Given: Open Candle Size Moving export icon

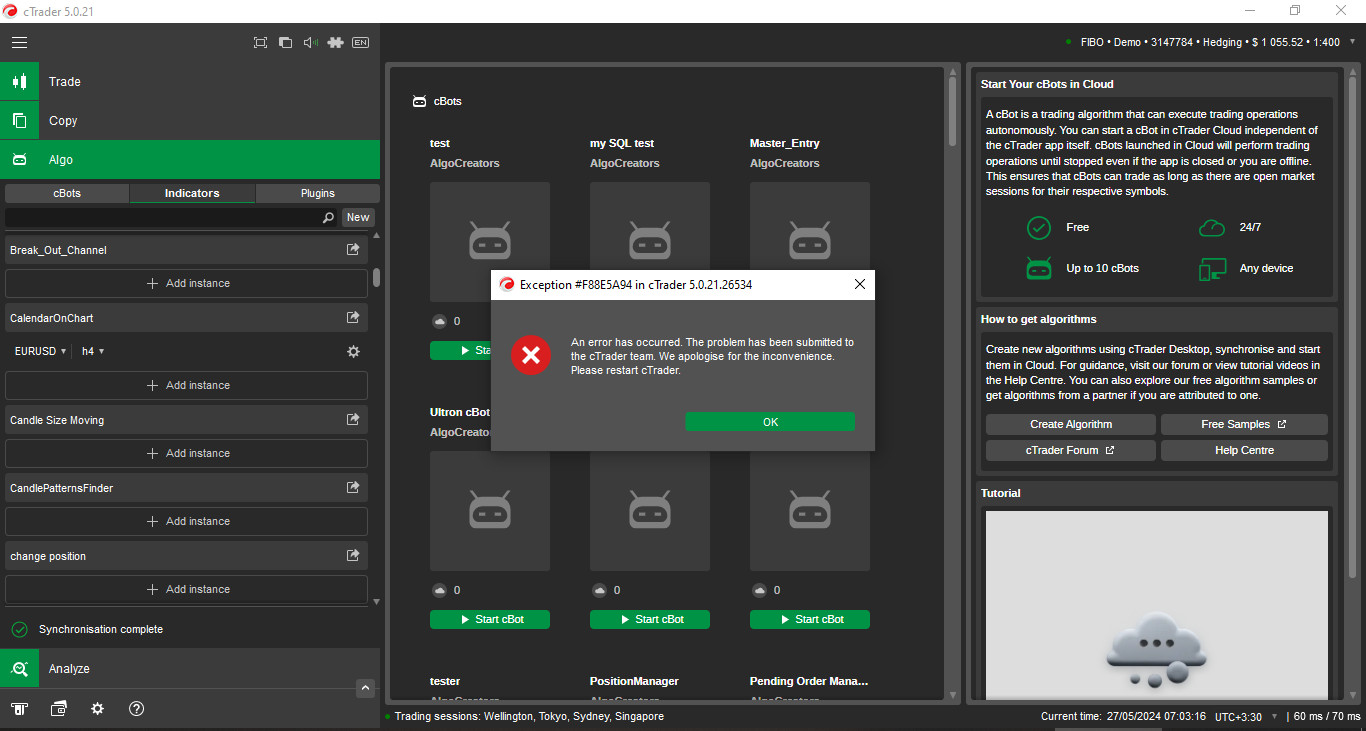Looking at the screenshot, I should tap(353, 420).
